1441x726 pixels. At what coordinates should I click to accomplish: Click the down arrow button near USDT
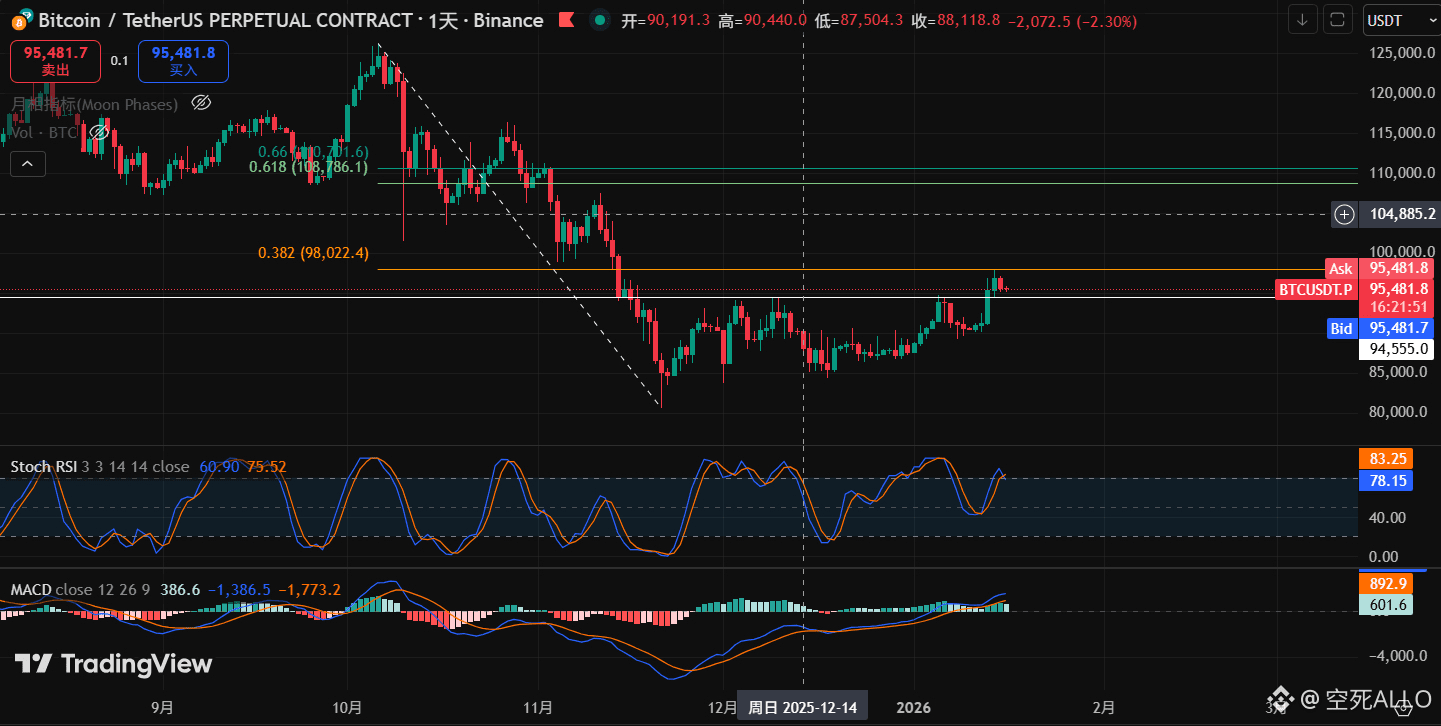[x=1302, y=20]
